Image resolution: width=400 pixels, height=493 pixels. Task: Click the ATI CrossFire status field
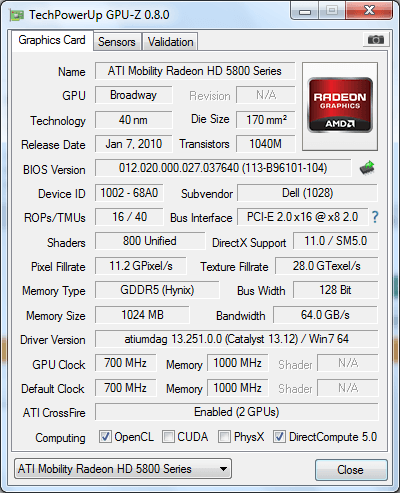pos(237,412)
